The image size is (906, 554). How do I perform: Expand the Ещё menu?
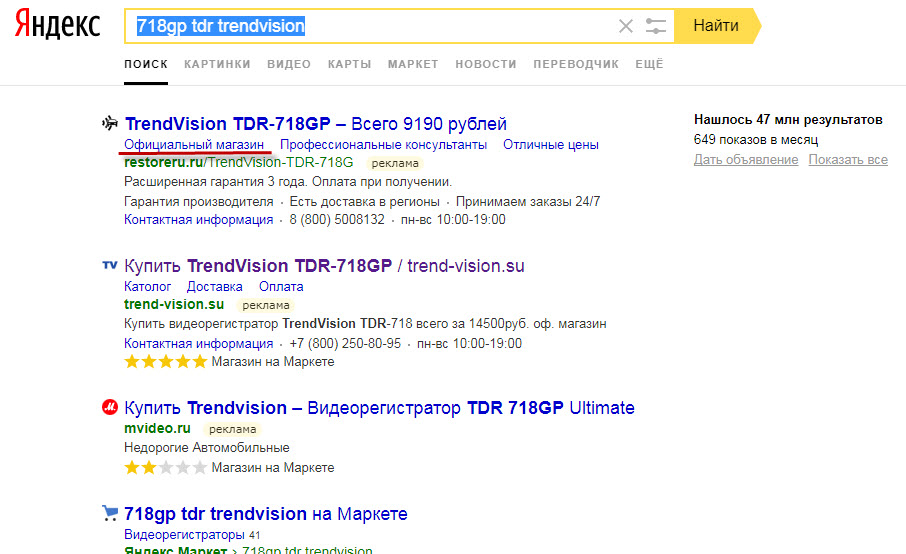649,64
